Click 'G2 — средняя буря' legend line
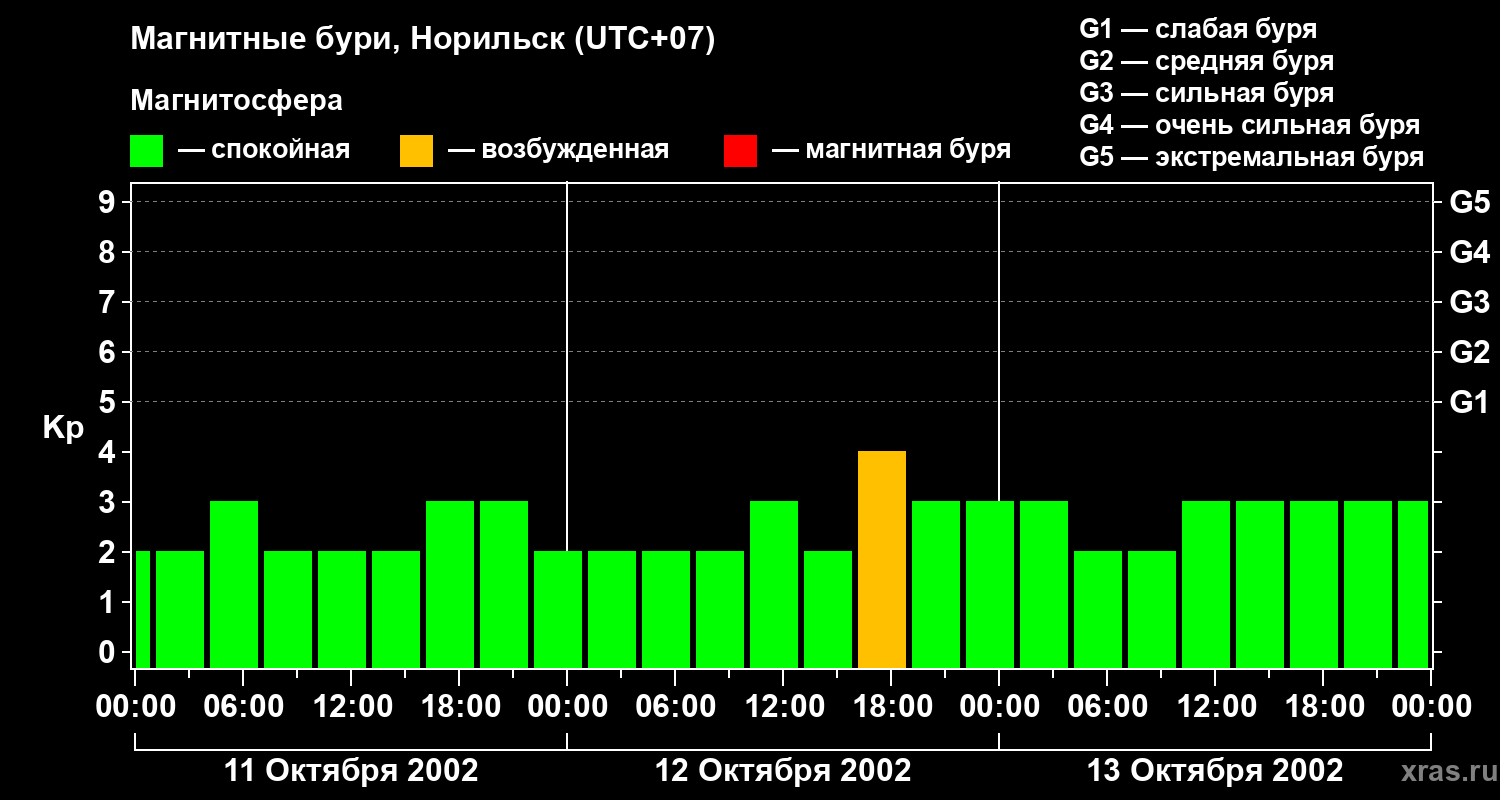1500x800 pixels. click(1207, 61)
